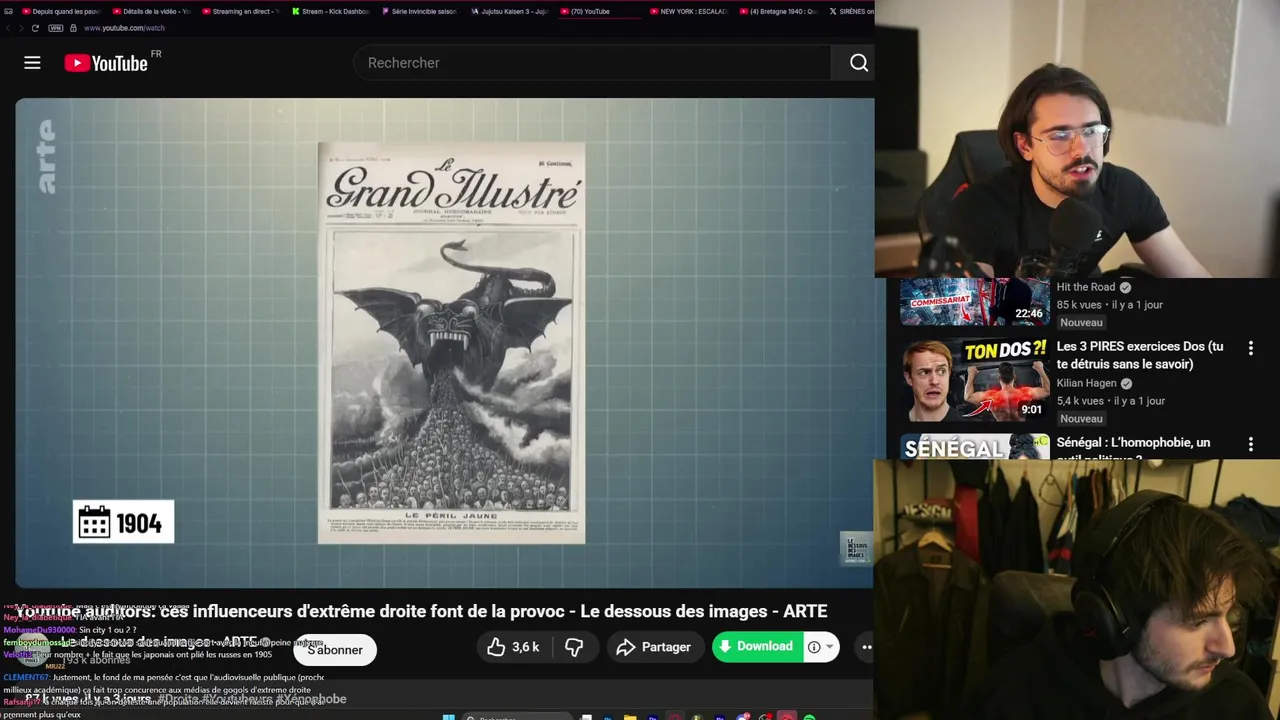
Task: Click the Partager share button
Action: (654, 647)
